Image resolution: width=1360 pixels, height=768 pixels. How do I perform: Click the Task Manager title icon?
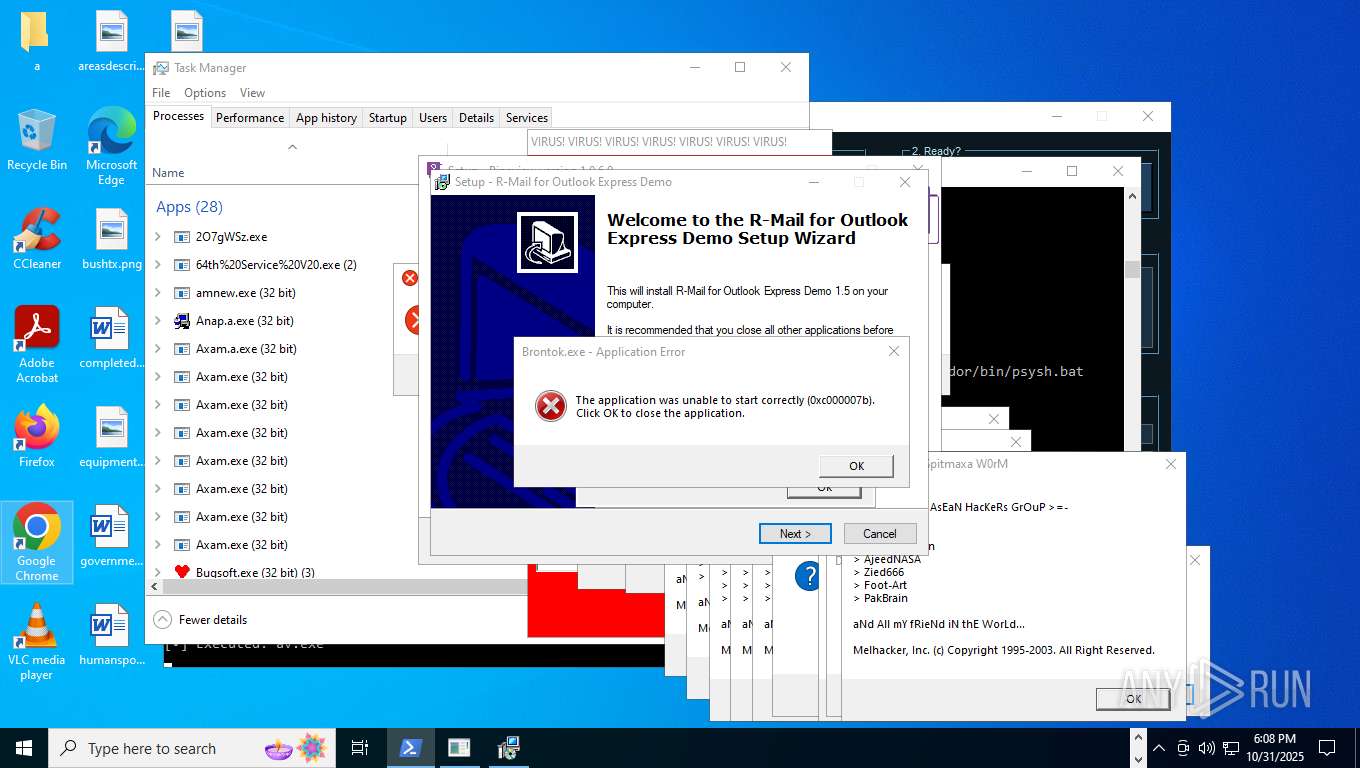[161, 68]
